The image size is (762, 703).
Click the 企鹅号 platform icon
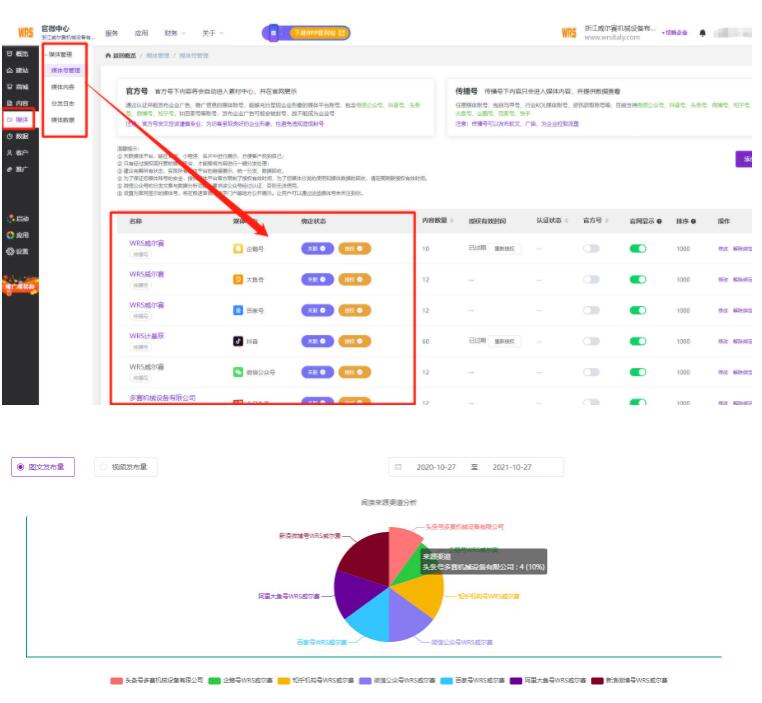238,248
